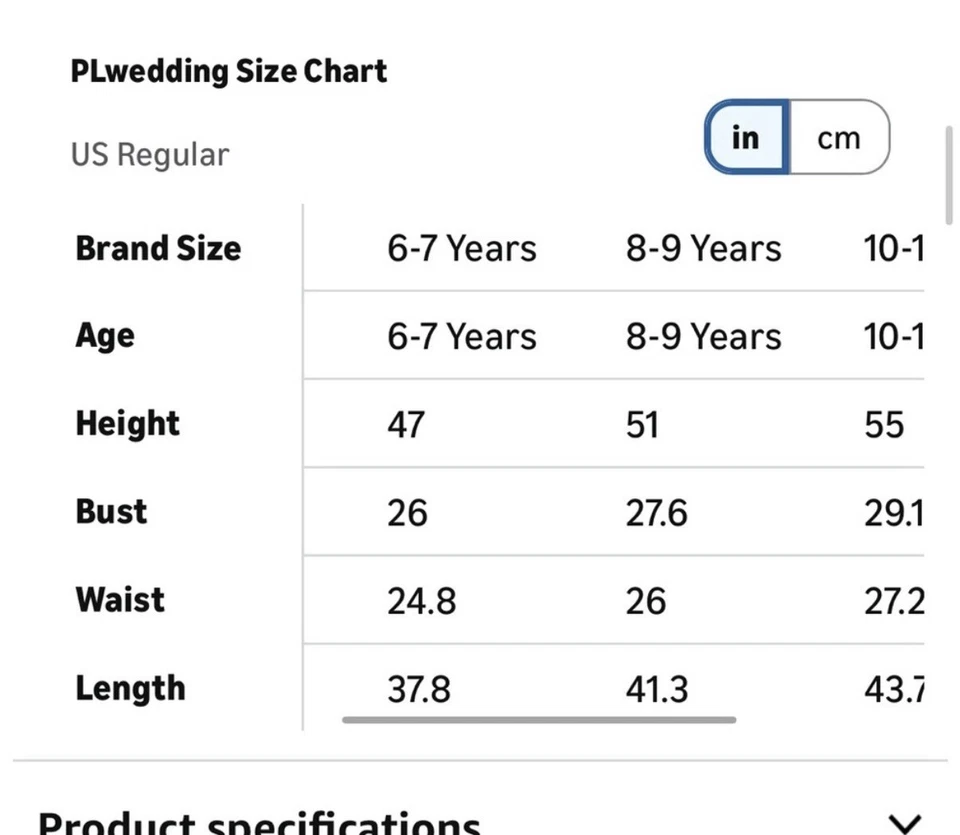Click the 8-9 Years cell in Brand Size row
Viewport: 960px width, 835px height.
(704, 248)
